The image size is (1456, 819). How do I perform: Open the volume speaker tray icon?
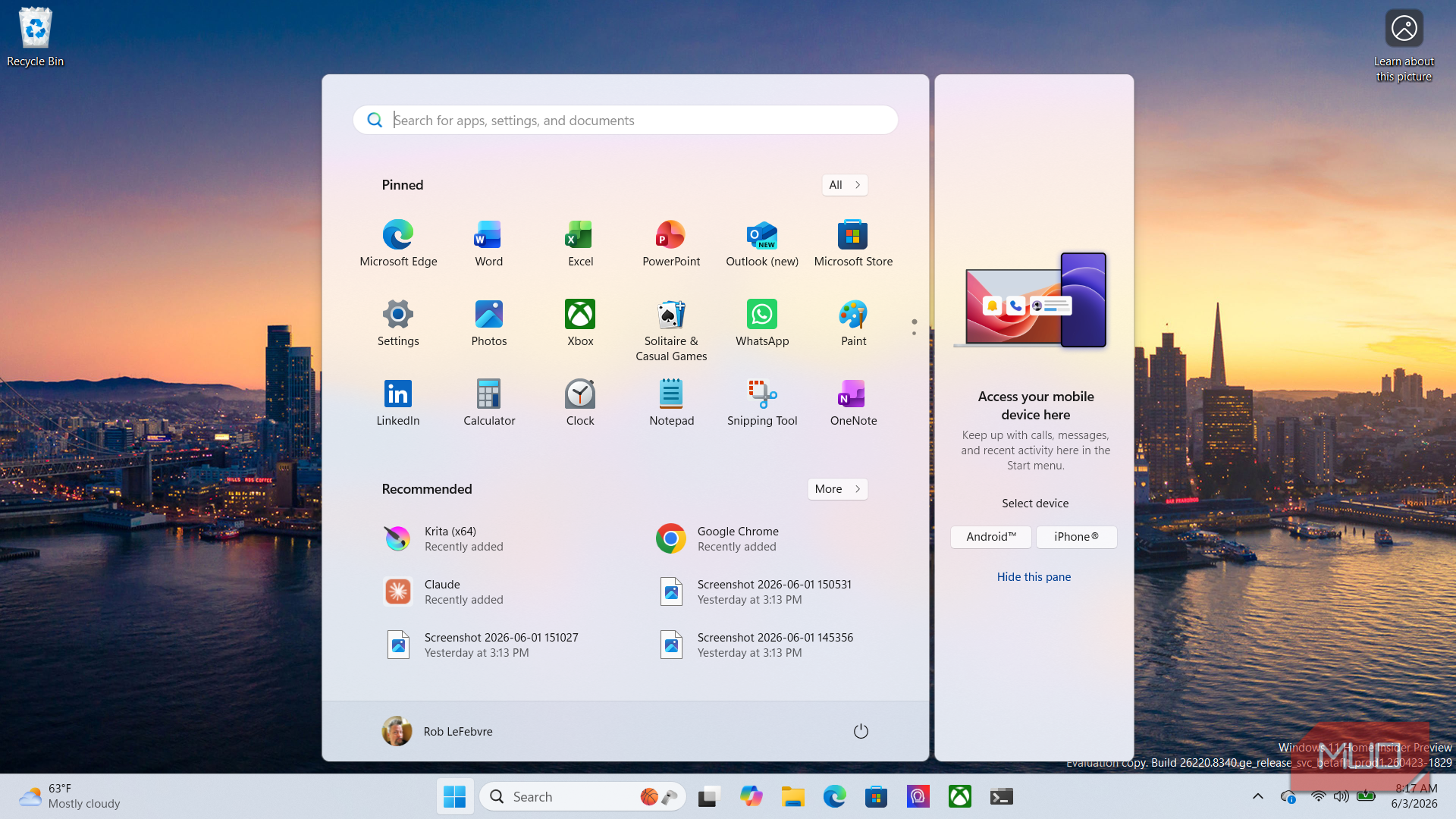1341,796
